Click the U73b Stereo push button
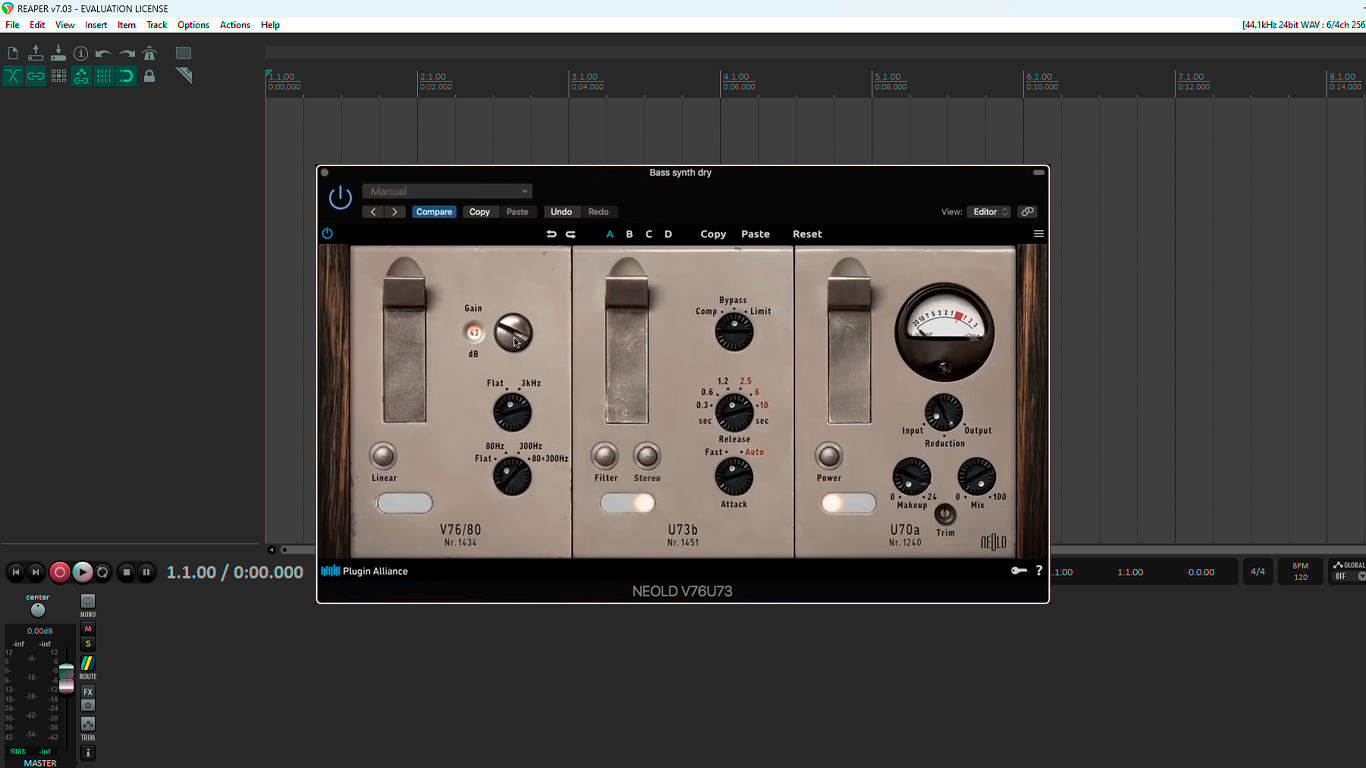Image resolution: width=1366 pixels, height=768 pixels. pyautogui.click(x=647, y=456)
